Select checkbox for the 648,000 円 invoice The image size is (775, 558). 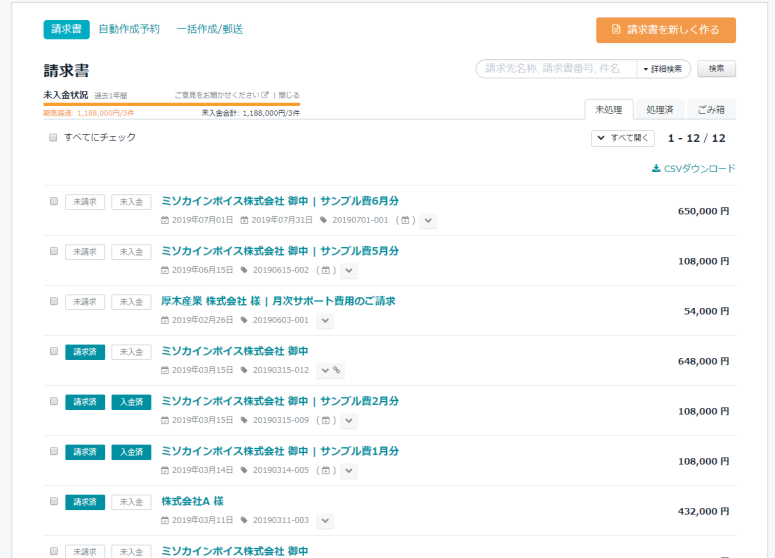tap(54, 351)
